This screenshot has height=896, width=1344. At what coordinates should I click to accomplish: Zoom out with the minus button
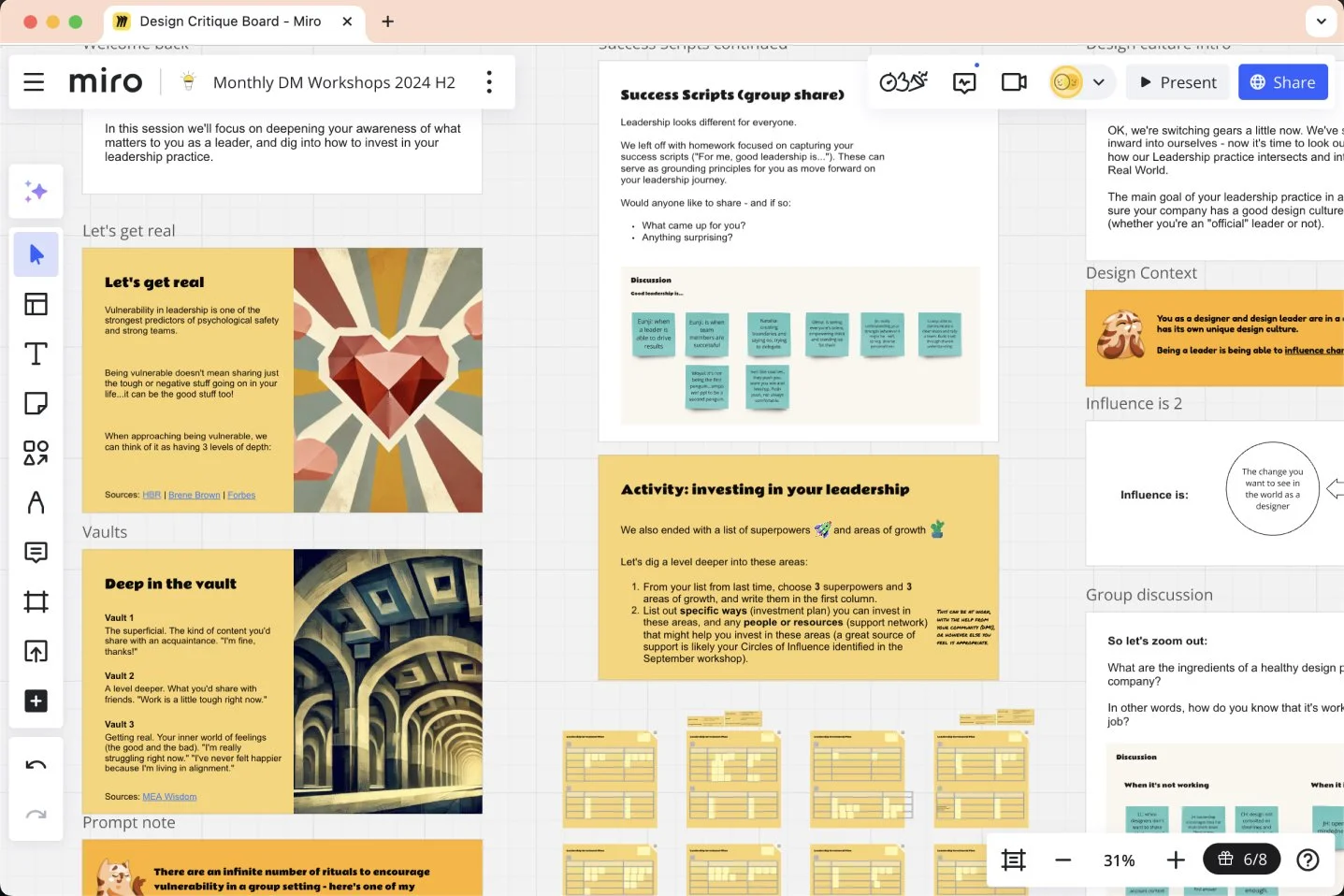point(1062,860)
